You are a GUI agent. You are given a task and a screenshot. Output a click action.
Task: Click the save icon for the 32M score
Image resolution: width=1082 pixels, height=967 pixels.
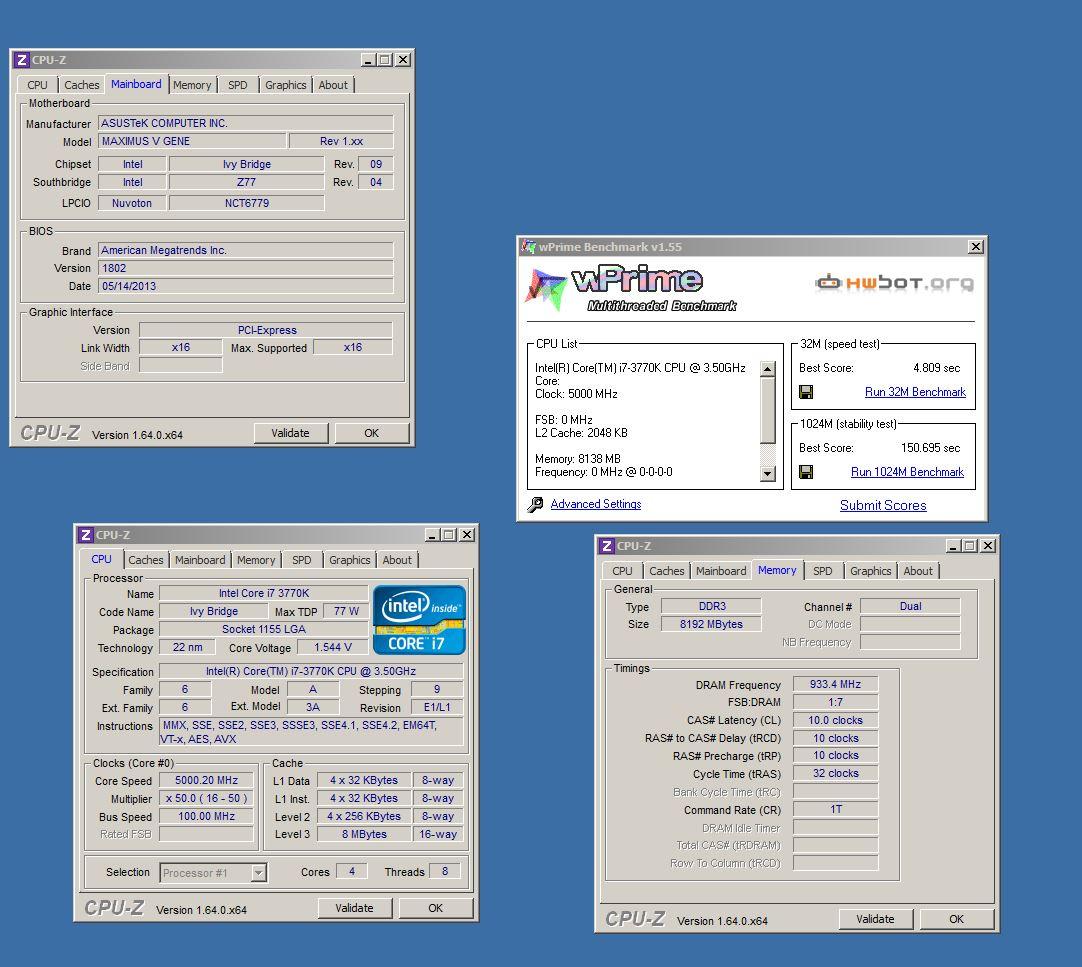point(805,392)
